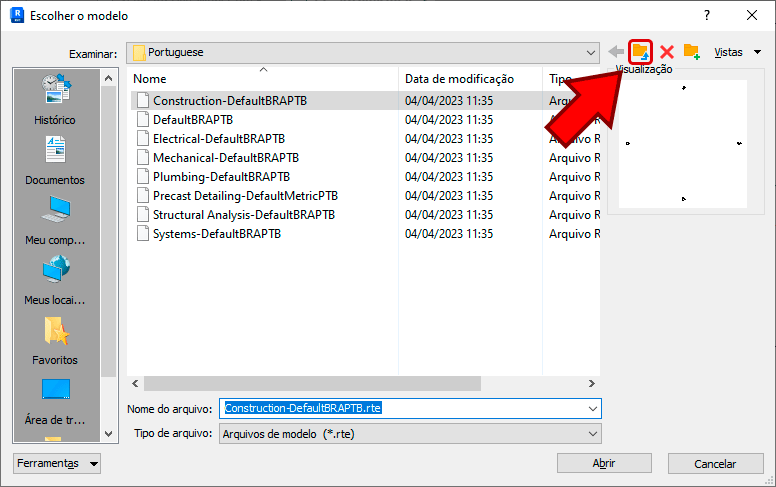Click the horizontal scrollbar thumb
This screenshot has height=487, width=776.
click(x=312, y=384)
